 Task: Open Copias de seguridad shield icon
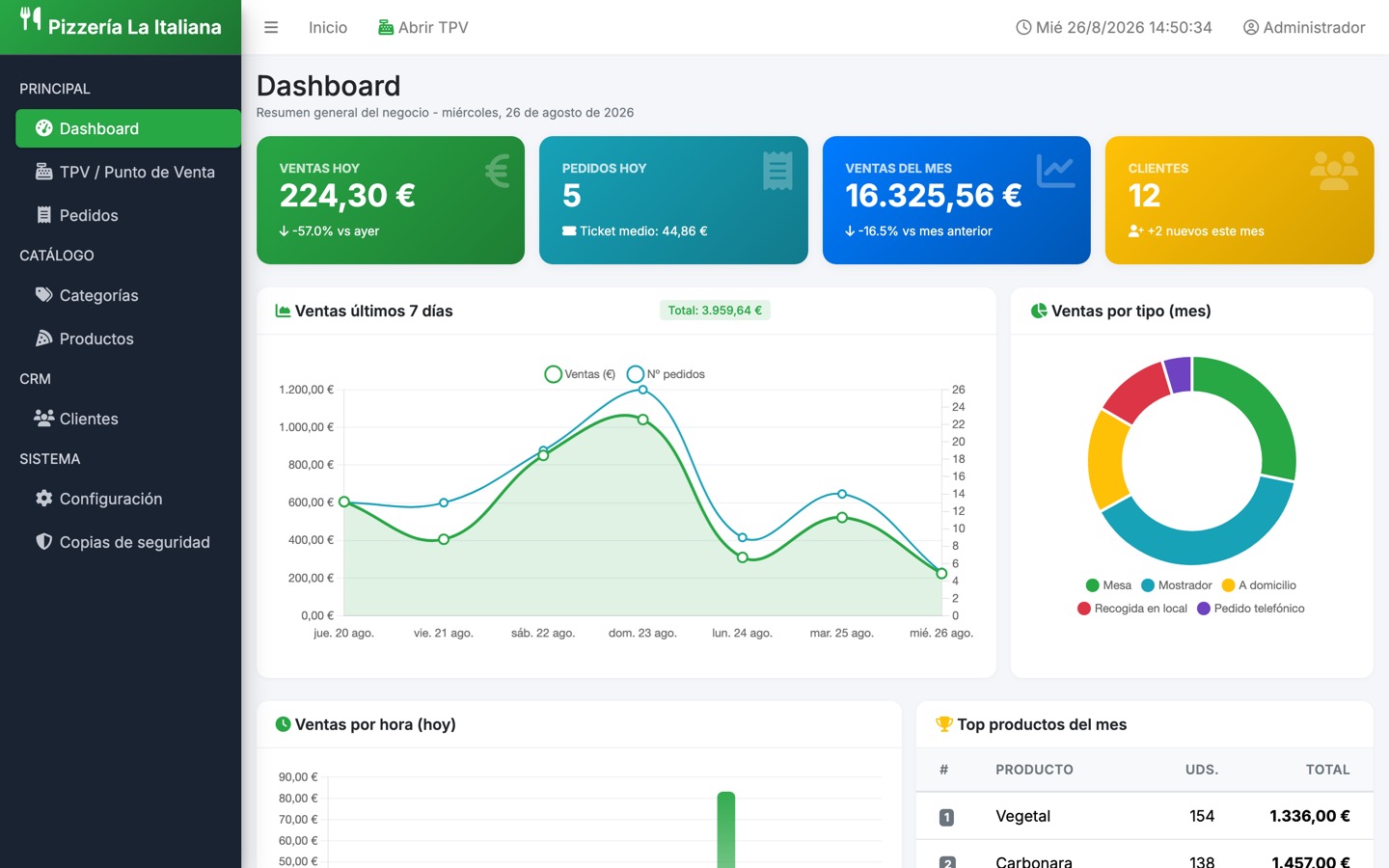point(43,542)
